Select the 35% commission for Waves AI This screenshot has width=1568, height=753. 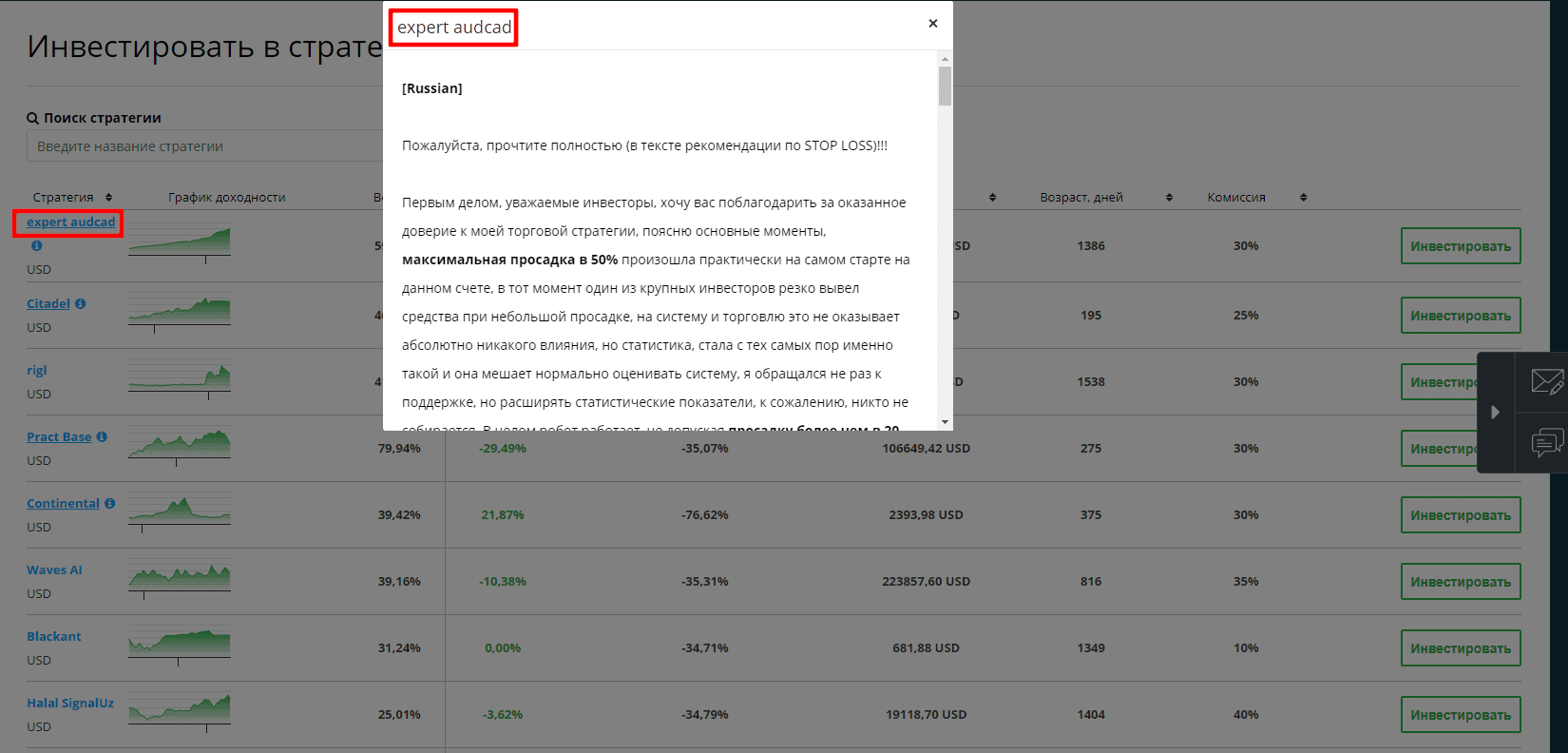click(1246, 581)
